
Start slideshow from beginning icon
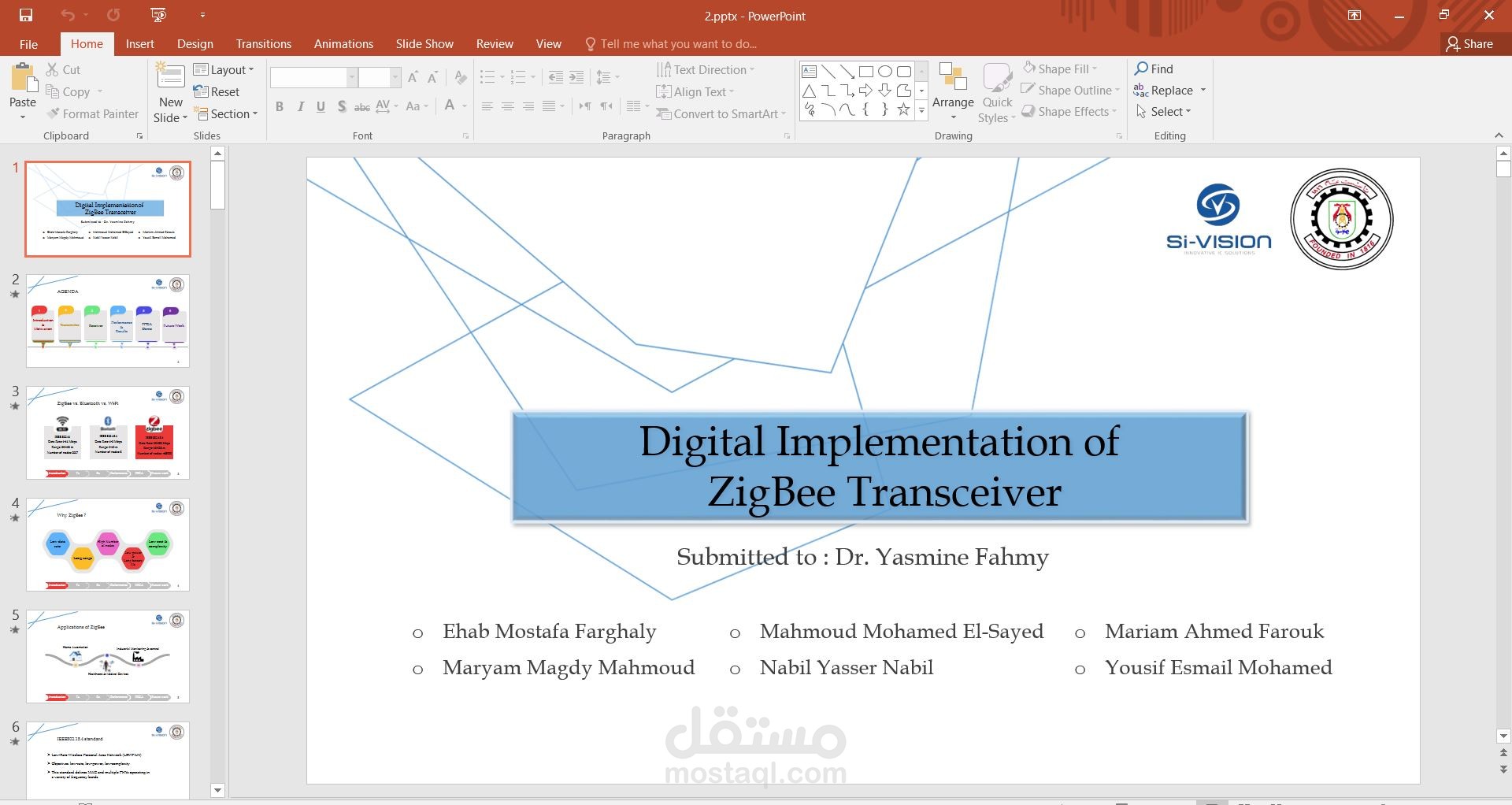158,15
